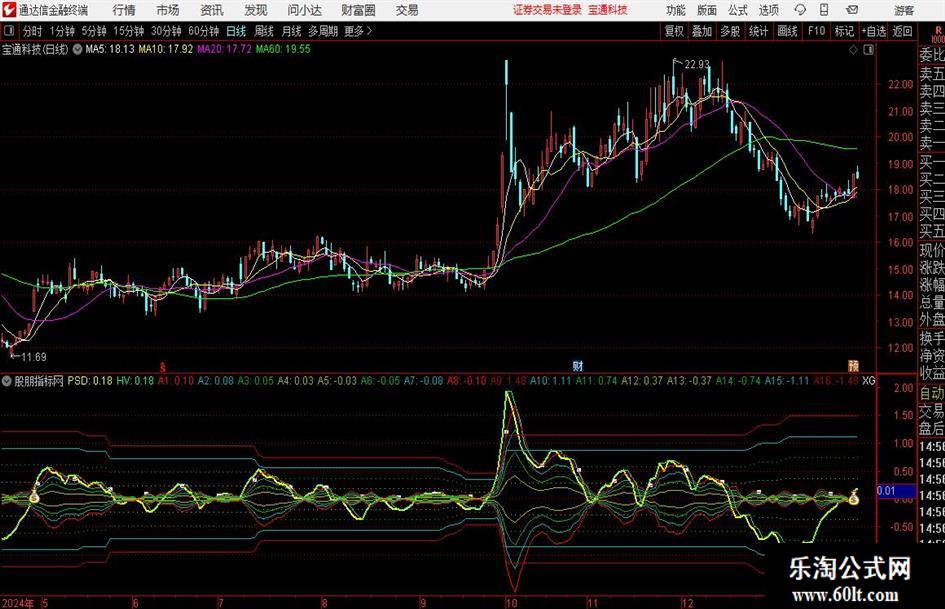This screenshot has height=609, width=945.
Task: Open 多周期 multi-period view
Action: pyautogui.click(x=323, y=31)
